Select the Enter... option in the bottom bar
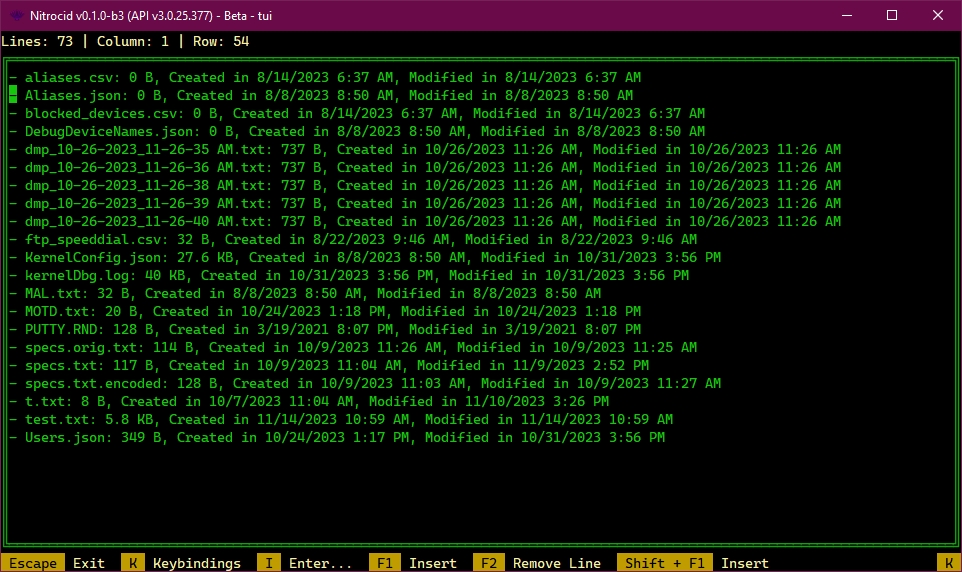This screenshot has width=962, height=572. 320,563
